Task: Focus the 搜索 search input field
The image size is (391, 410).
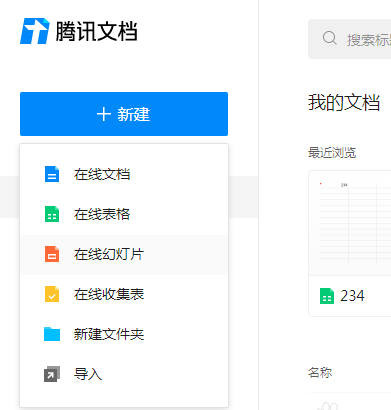Action: [x=350, y=39]
